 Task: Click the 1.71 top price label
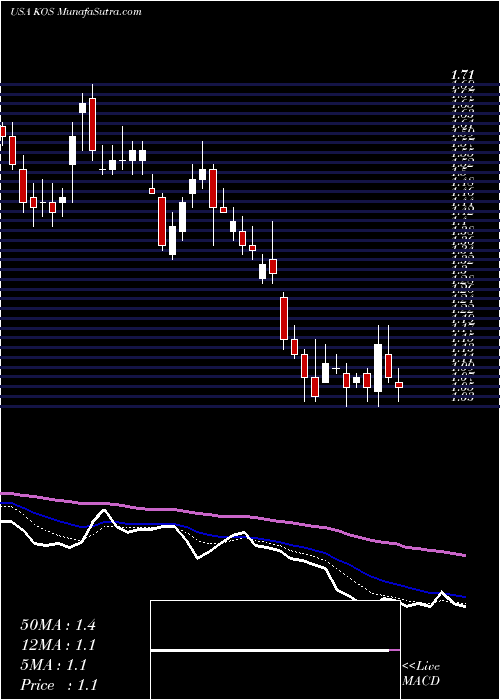(x=461, y=75)
